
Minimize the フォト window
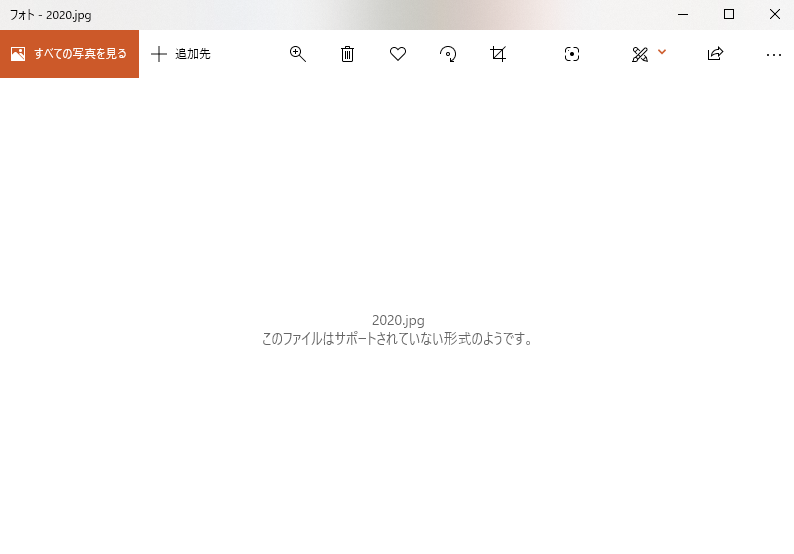[x=683, y=14]
